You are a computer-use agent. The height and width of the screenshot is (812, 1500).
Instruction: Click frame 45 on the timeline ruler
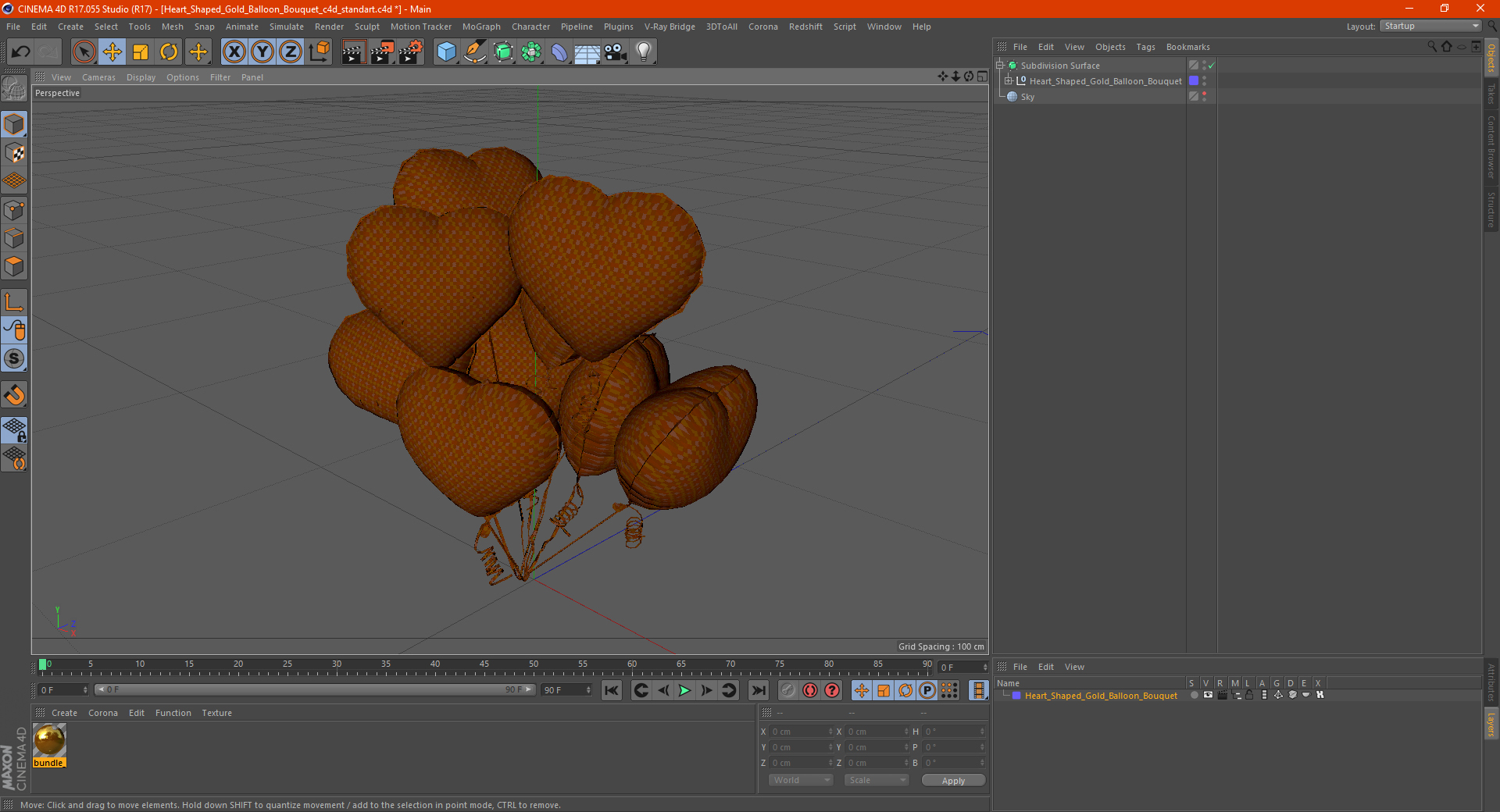tap(484, 666)
